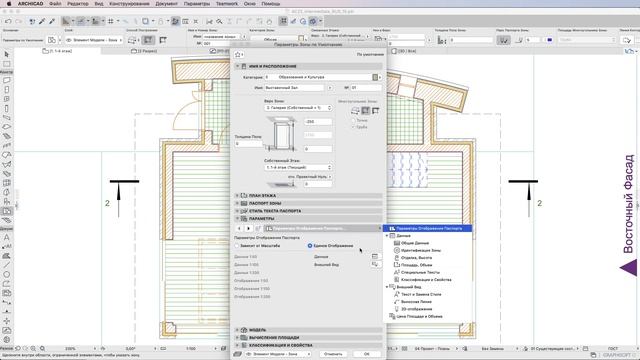Open the Конструирование menu
This screenshot has height=360, width=640.
(129, 4)
